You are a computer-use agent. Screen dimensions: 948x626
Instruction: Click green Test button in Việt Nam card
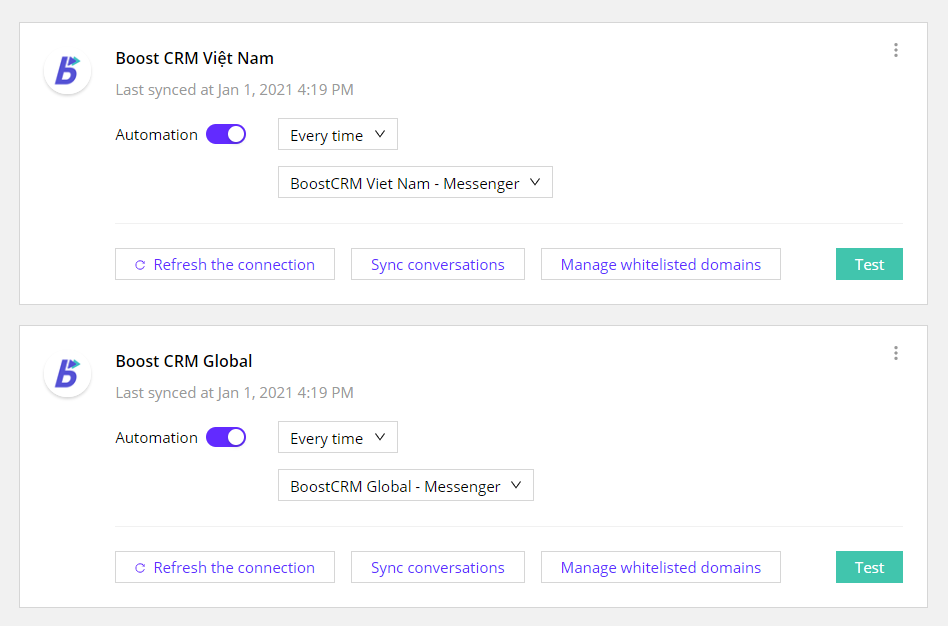[x=869, y=264]
